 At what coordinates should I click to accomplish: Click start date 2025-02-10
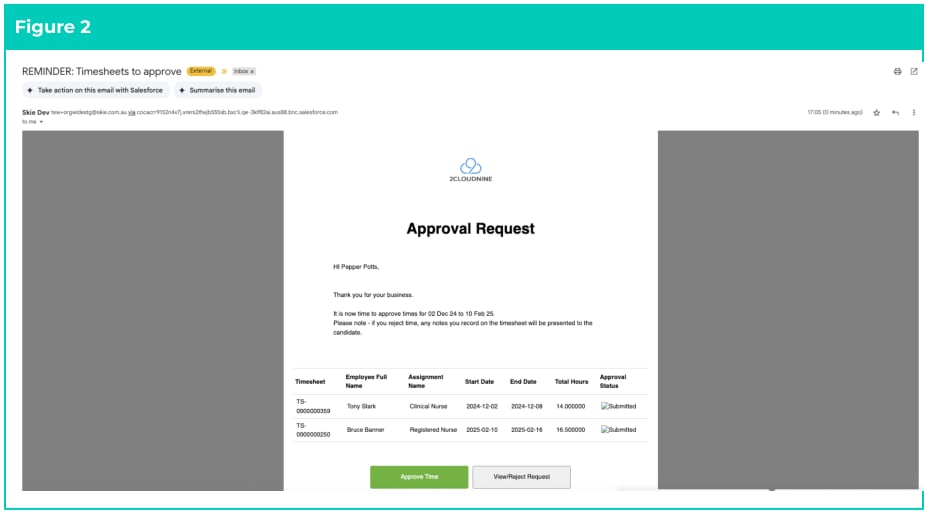[481, 430]
